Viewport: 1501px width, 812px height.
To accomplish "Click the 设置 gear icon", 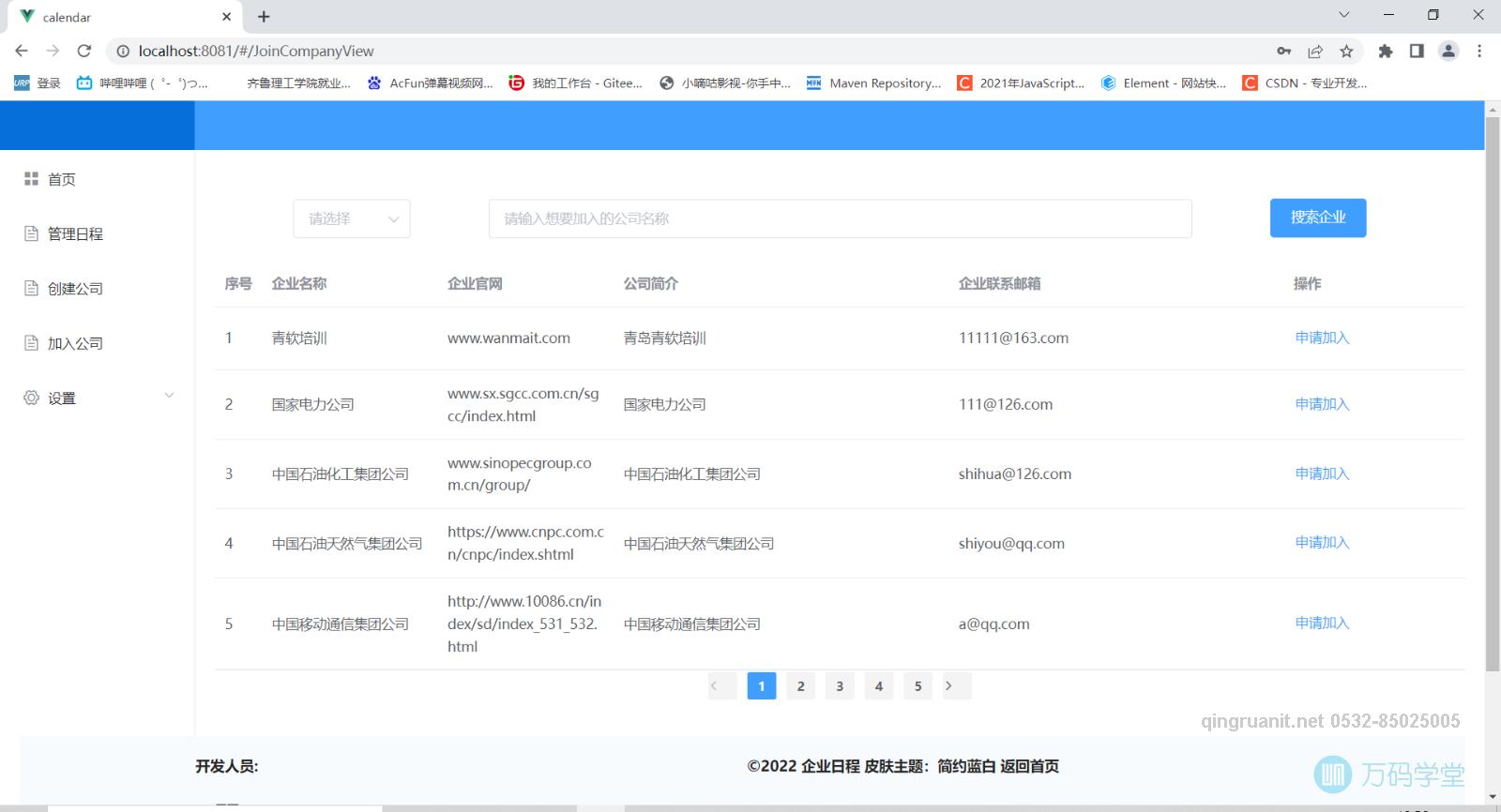I will click(x=31, y=398).
